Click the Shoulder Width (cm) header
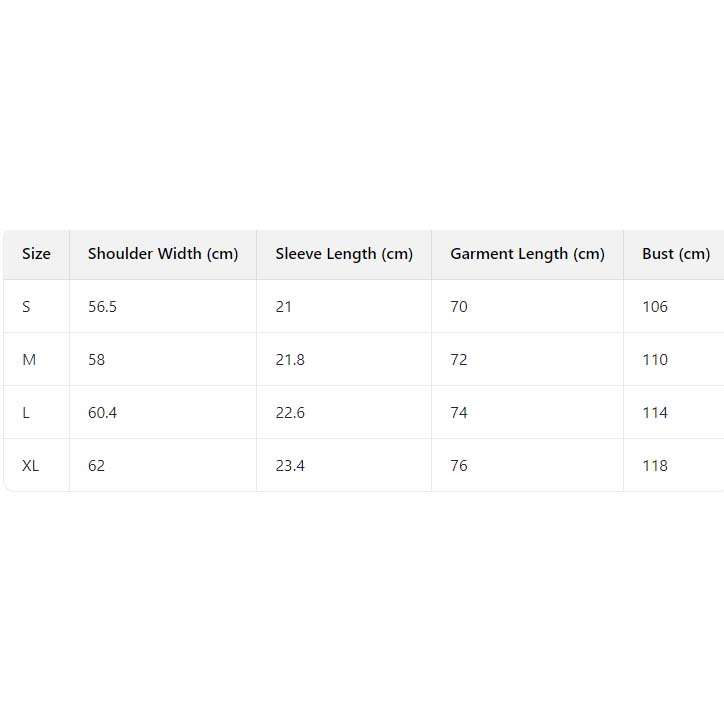Image resolution: width=724 pixels, height=724 pixels. pyautogui.click(x=163, y=254)
